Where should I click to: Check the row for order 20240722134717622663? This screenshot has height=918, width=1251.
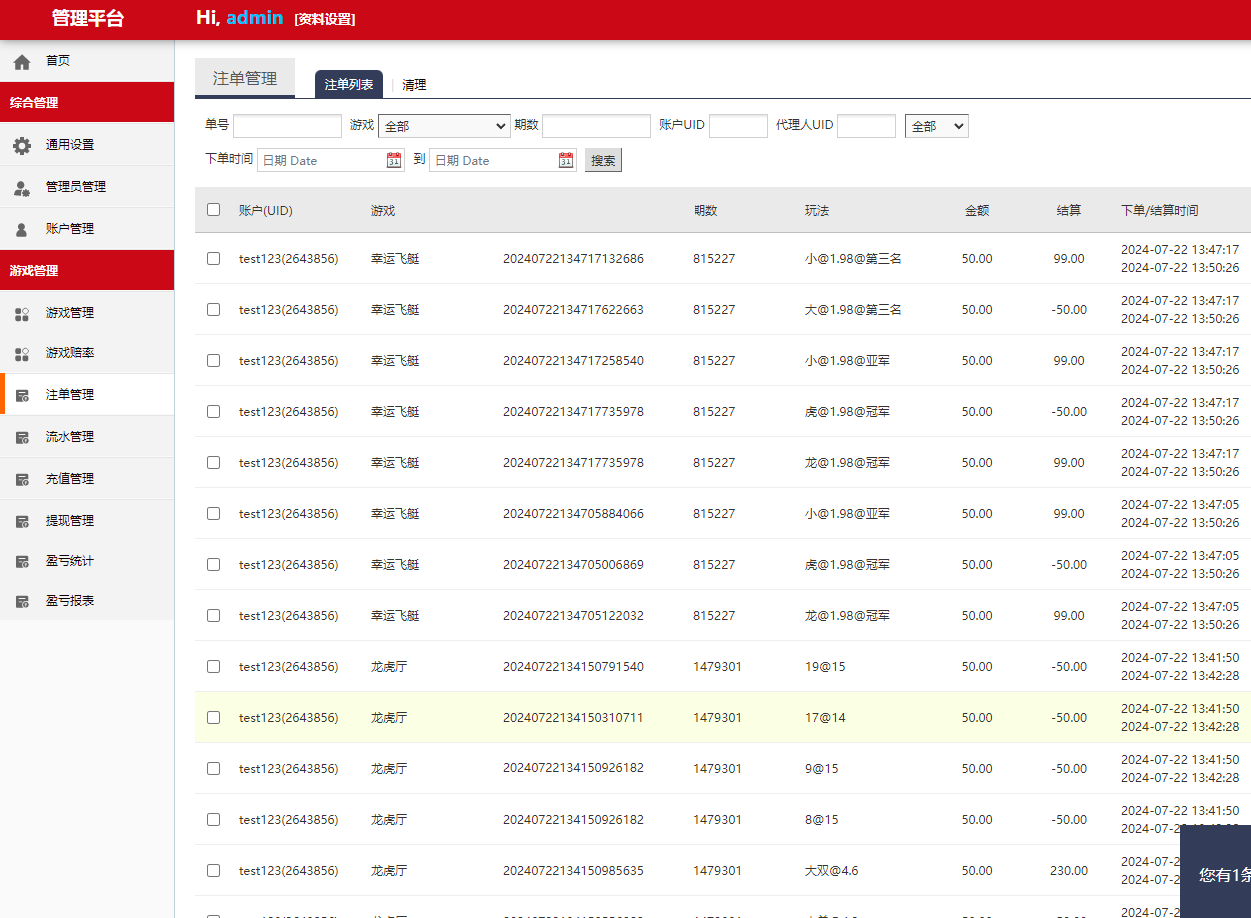click(213, 309)
